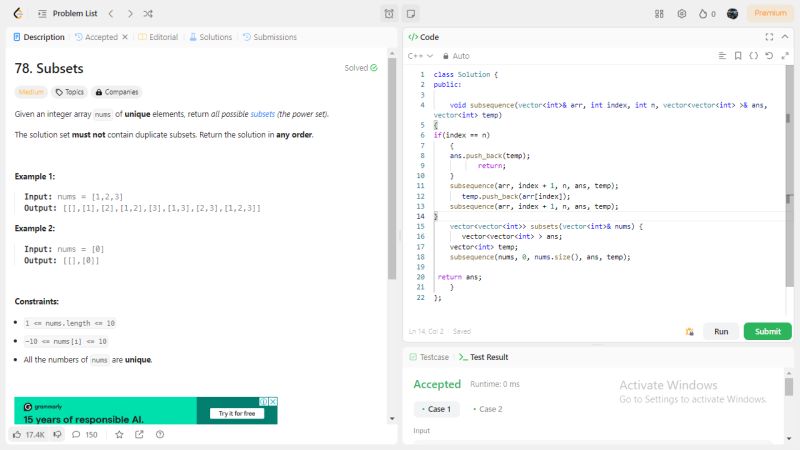Open the layout grid icon

coord(659,14)
